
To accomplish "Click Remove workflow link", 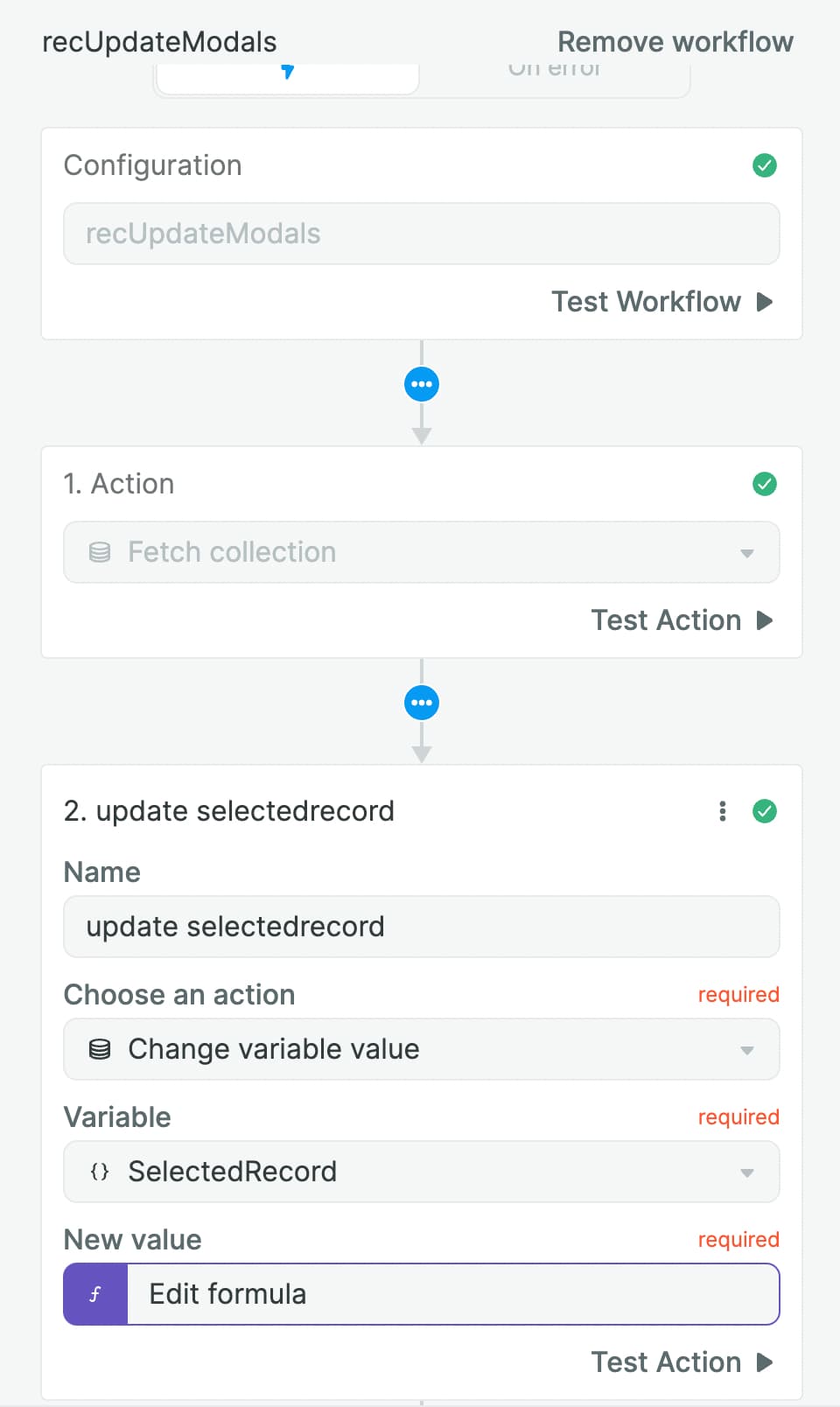I will pyautogui.click(x=675, y=42).
